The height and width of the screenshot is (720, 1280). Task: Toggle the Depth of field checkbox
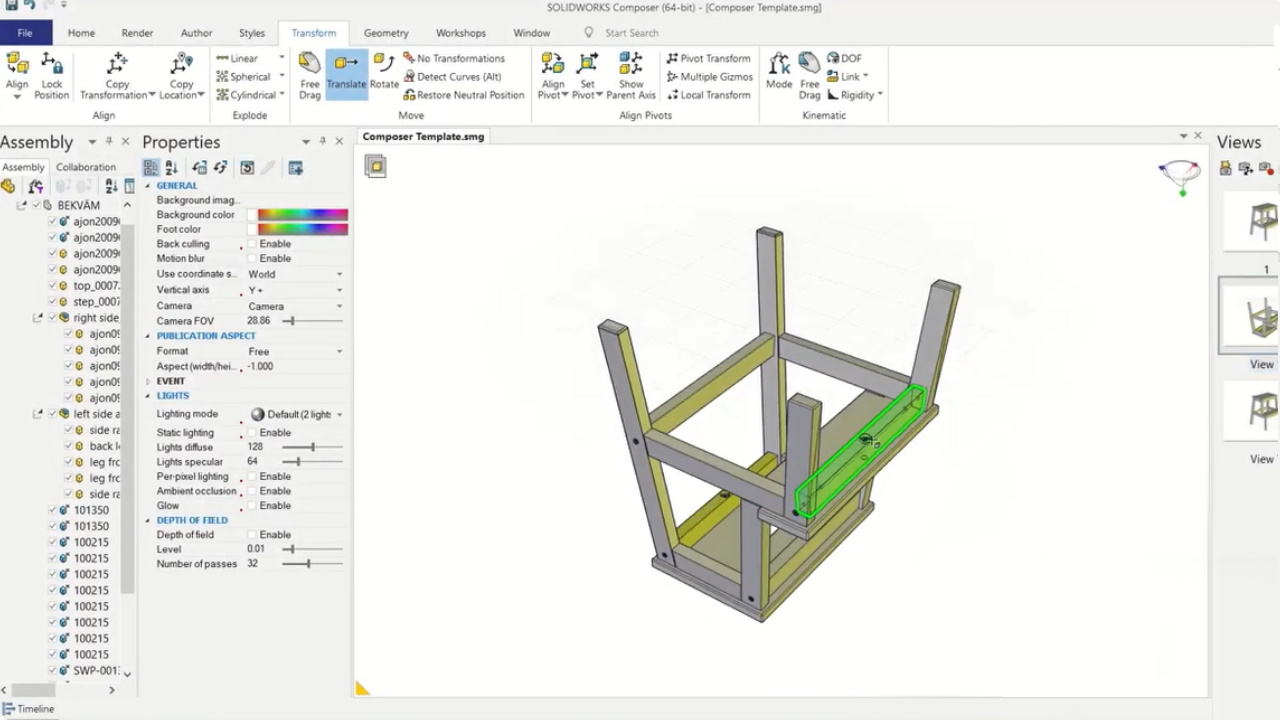(253, 535)
